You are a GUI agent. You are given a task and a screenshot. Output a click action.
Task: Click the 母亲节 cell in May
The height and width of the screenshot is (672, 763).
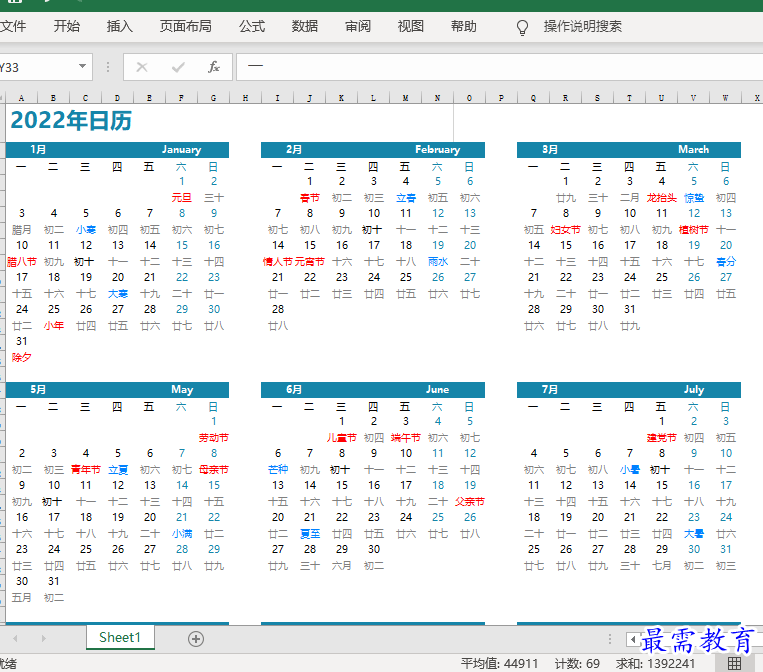click(x=214, y=470)
